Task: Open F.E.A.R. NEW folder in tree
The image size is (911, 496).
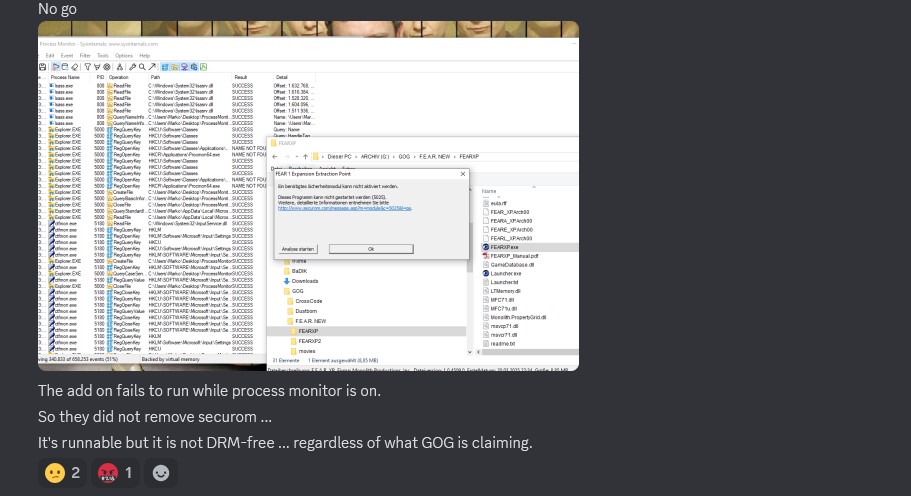Action: click(310, 321)
